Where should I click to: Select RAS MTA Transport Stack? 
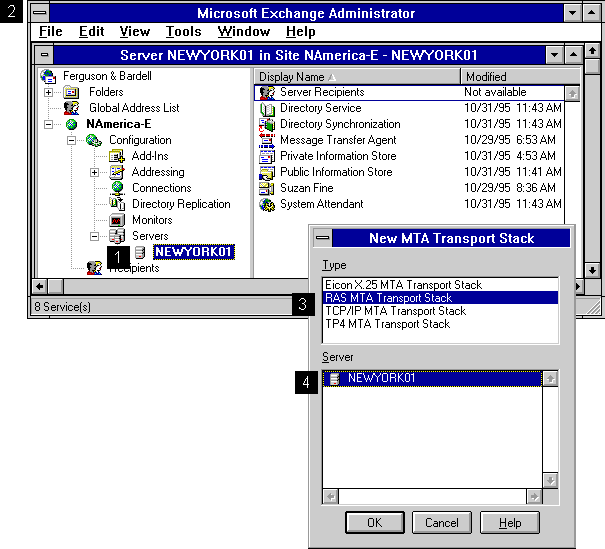(x=440, y=298)
